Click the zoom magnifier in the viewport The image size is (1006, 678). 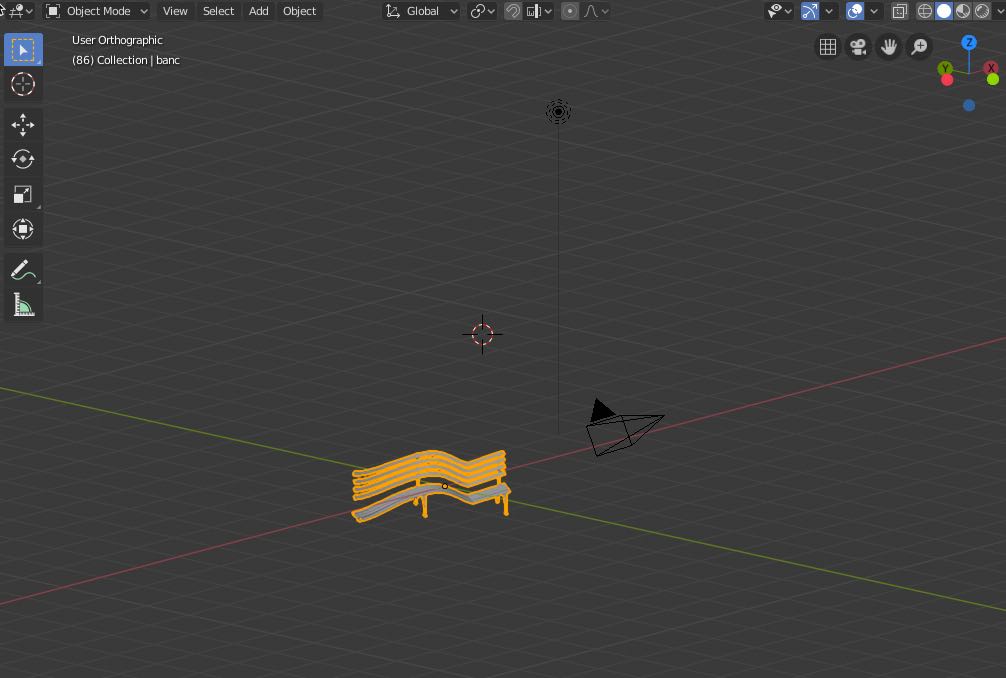coord(919,47)
